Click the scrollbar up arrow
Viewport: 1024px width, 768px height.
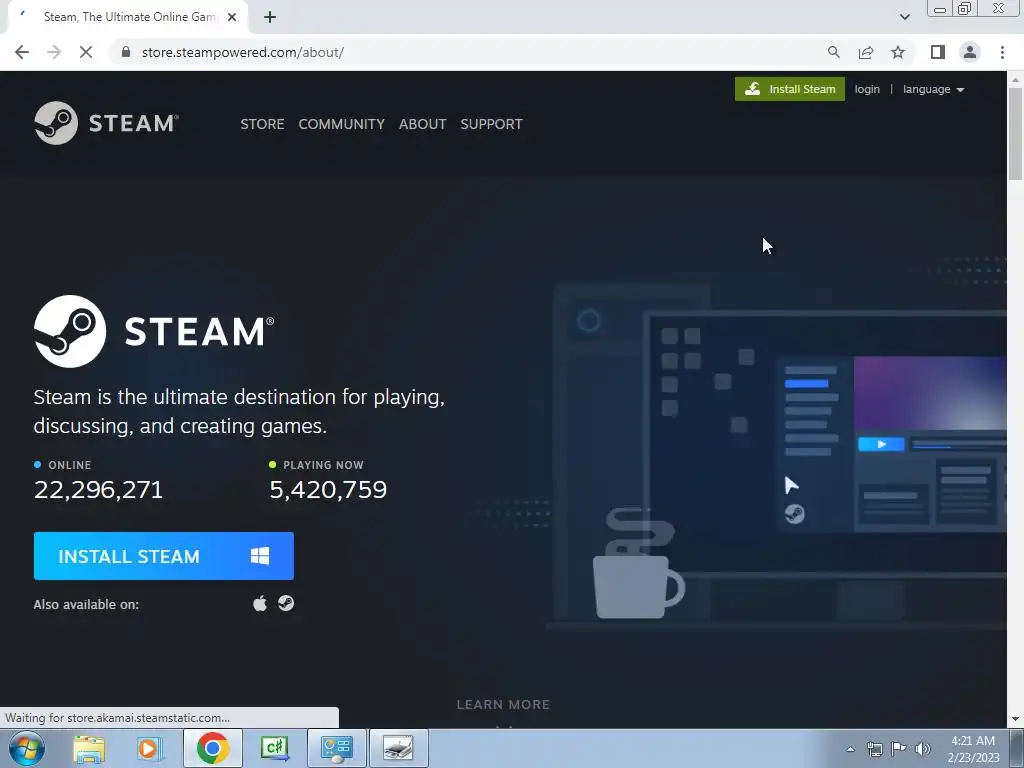click(x=1015, y=79)
